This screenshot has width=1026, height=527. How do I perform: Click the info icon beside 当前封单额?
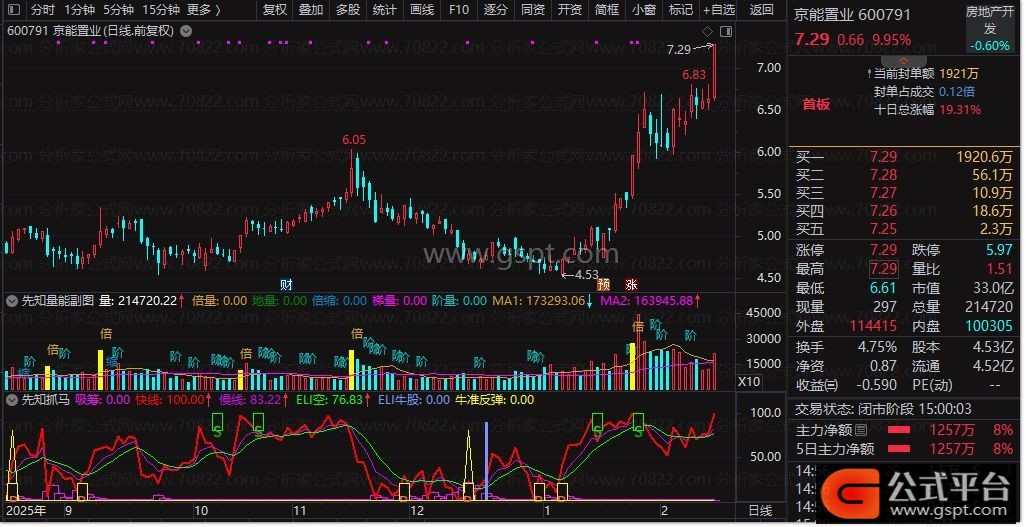point(868,73)
